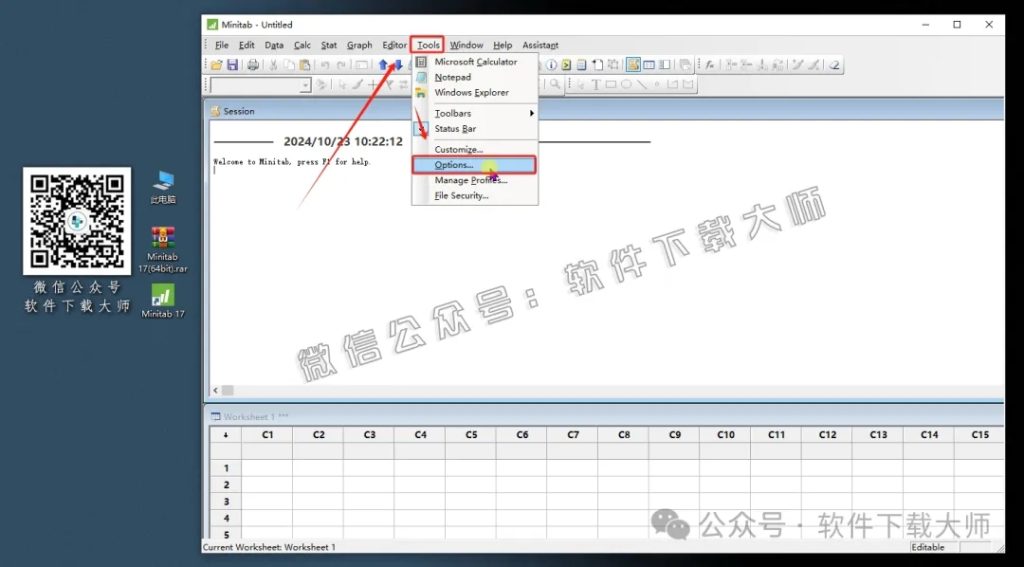Select Manage Profiles... menu entry
This screenshot has height=567, width=1024.
point(475,180)
